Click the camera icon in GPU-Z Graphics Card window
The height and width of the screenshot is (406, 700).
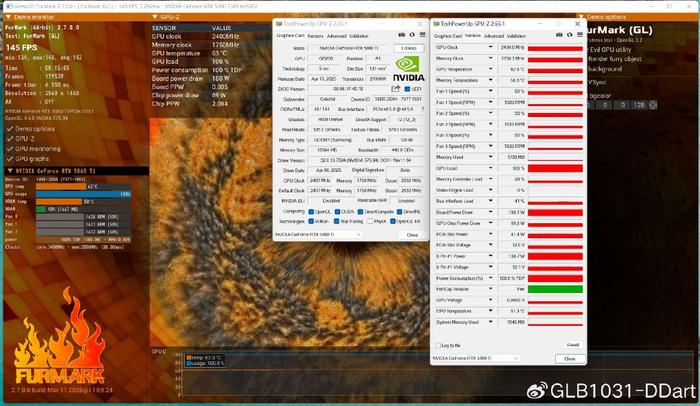[x=401, y=35]
